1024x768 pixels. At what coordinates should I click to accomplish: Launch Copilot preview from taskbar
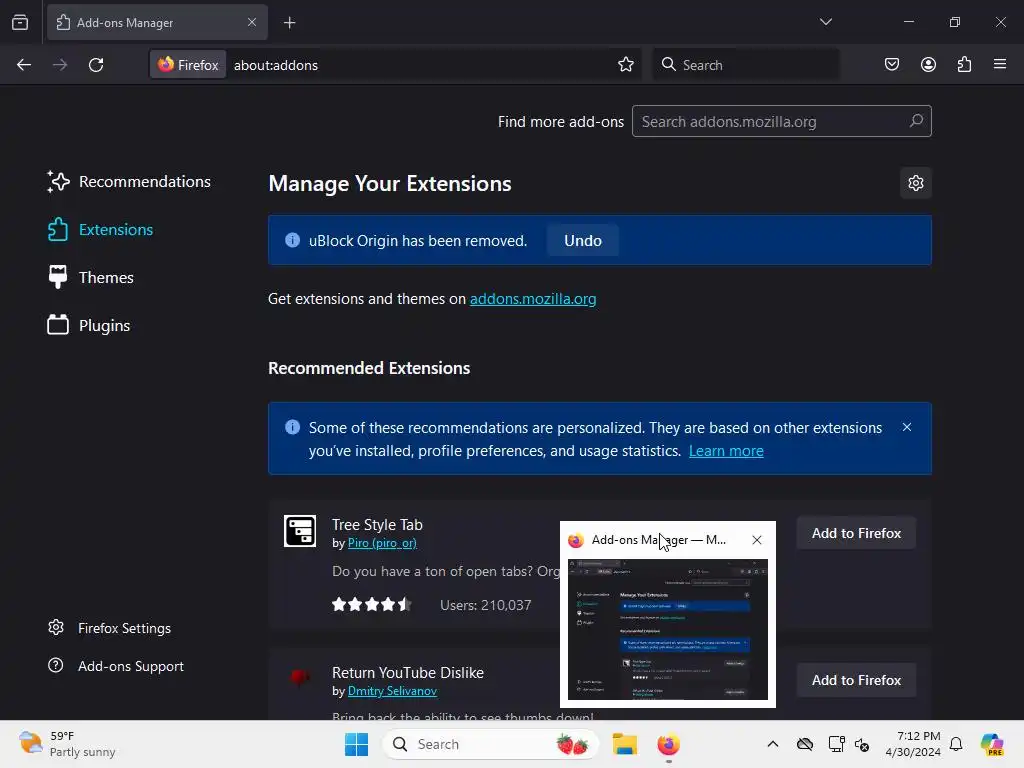pos(992,744)
